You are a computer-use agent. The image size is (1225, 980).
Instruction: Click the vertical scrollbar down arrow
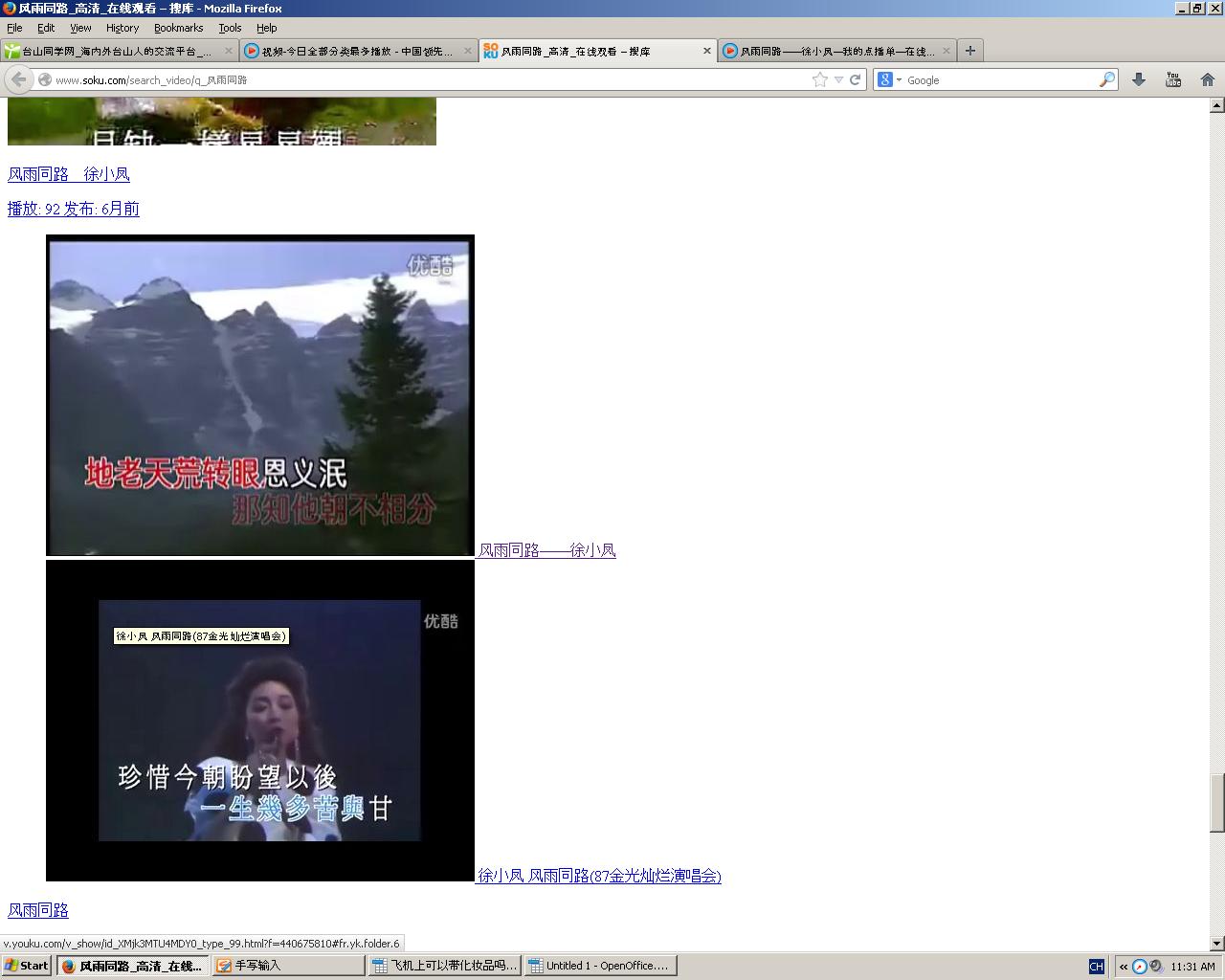[x=1217, y=943]
